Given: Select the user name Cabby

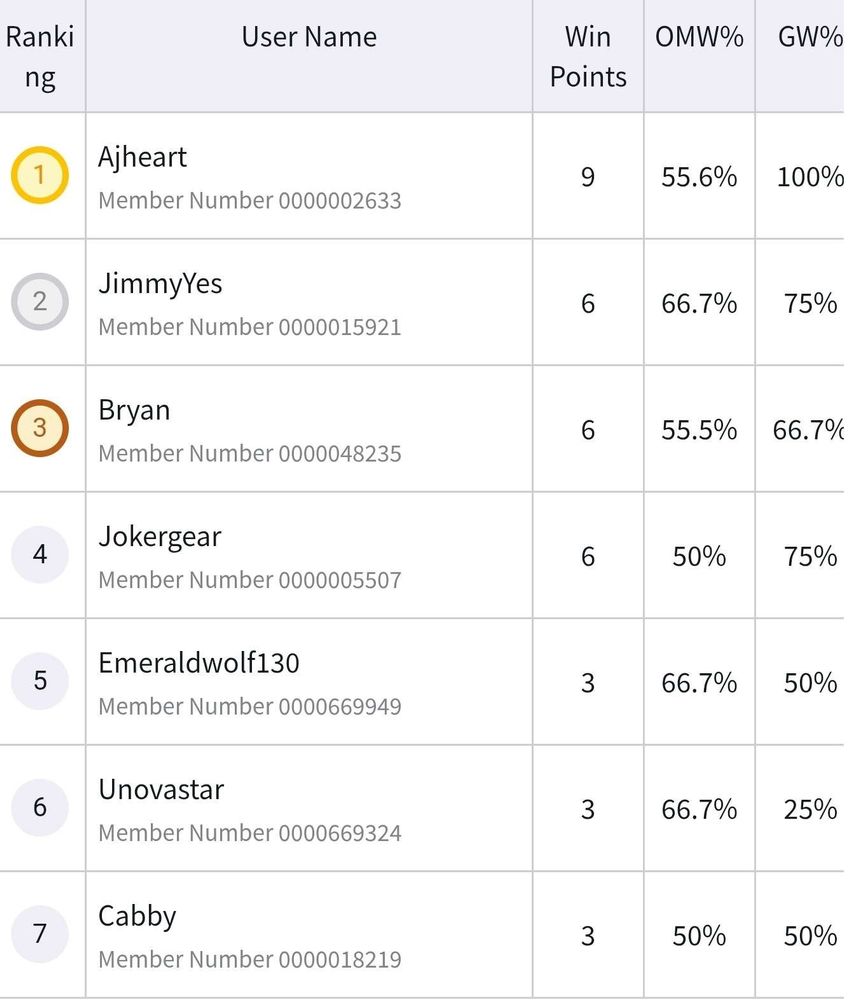Looking at the screenshot, I should pyautogui.click(x=137, y=916).
